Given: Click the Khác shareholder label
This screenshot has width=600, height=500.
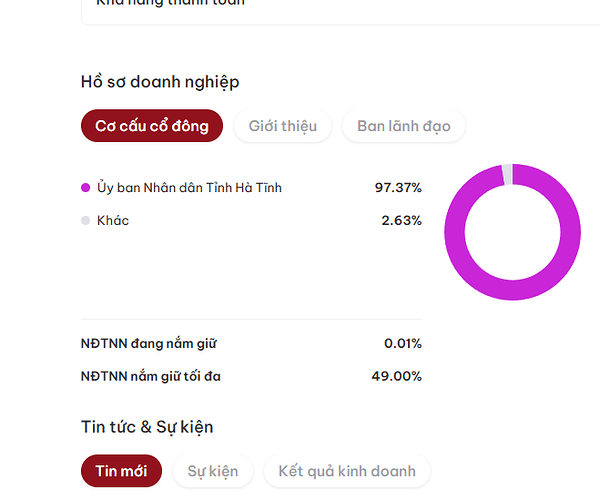Looking at the screenshot, I should click(113, 220).
